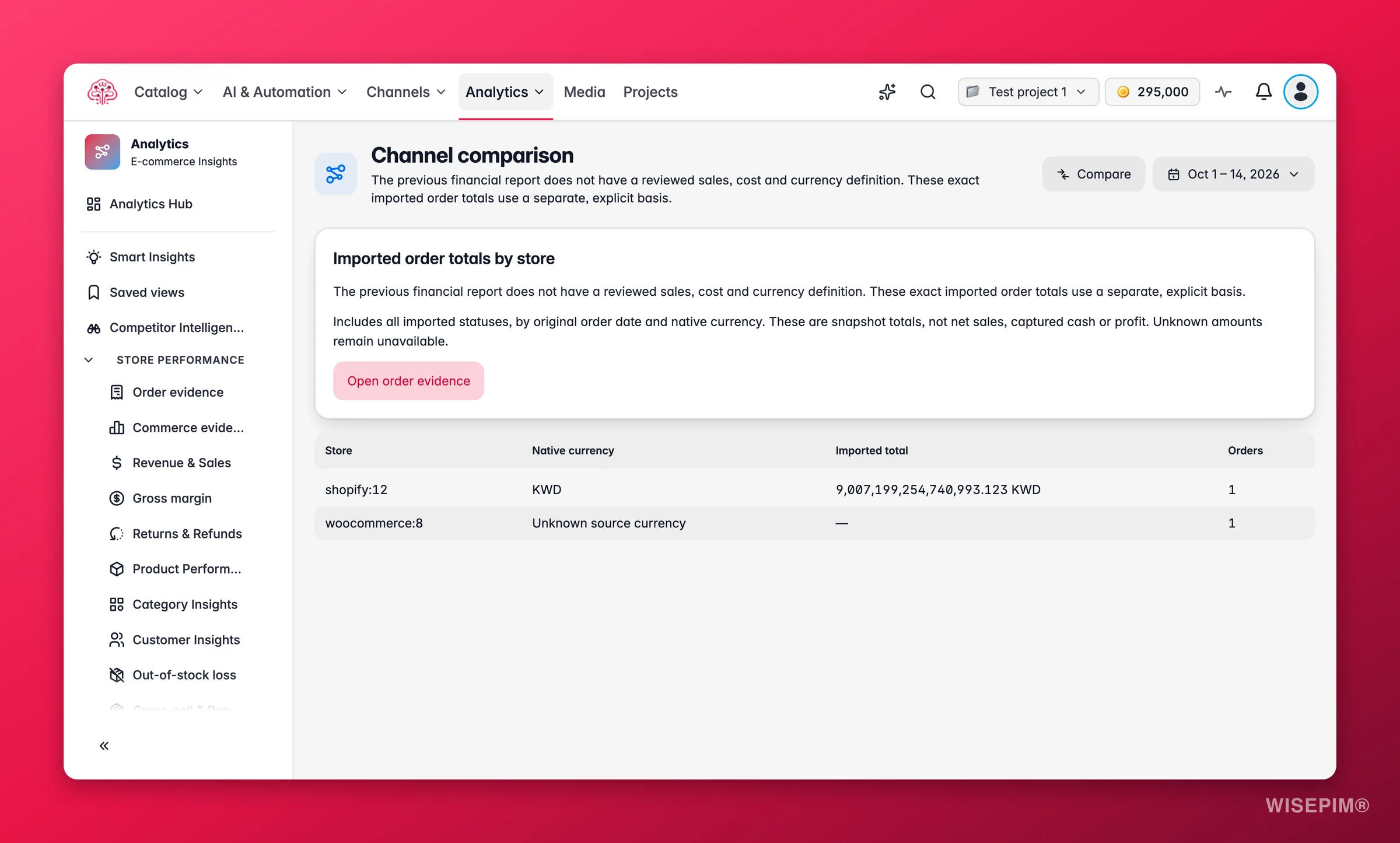Click the 9,007,199,254,740,993.123 KWD total

(938, 489)
